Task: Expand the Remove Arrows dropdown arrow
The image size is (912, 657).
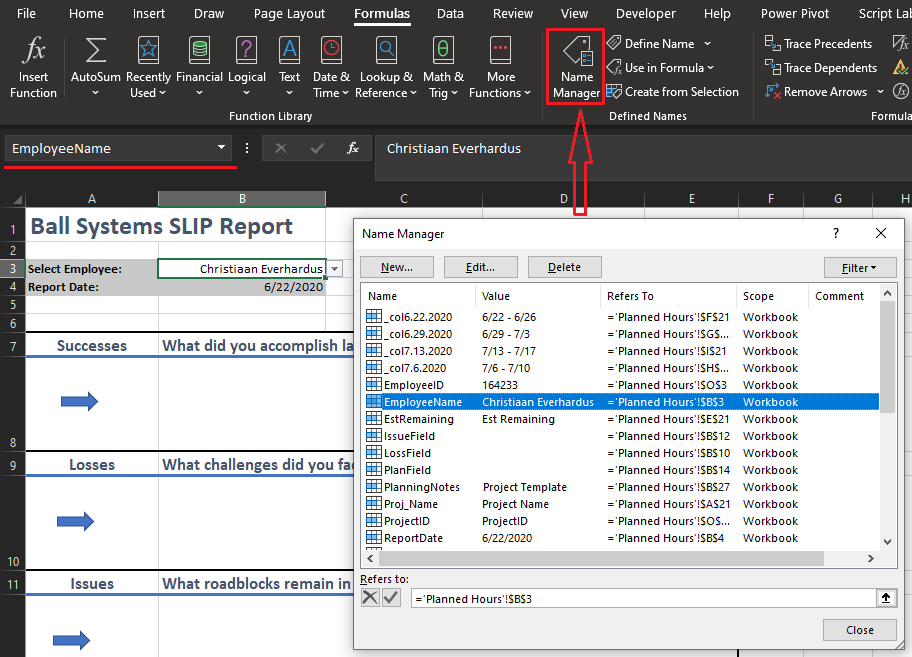Action: [x=880, y=92]
